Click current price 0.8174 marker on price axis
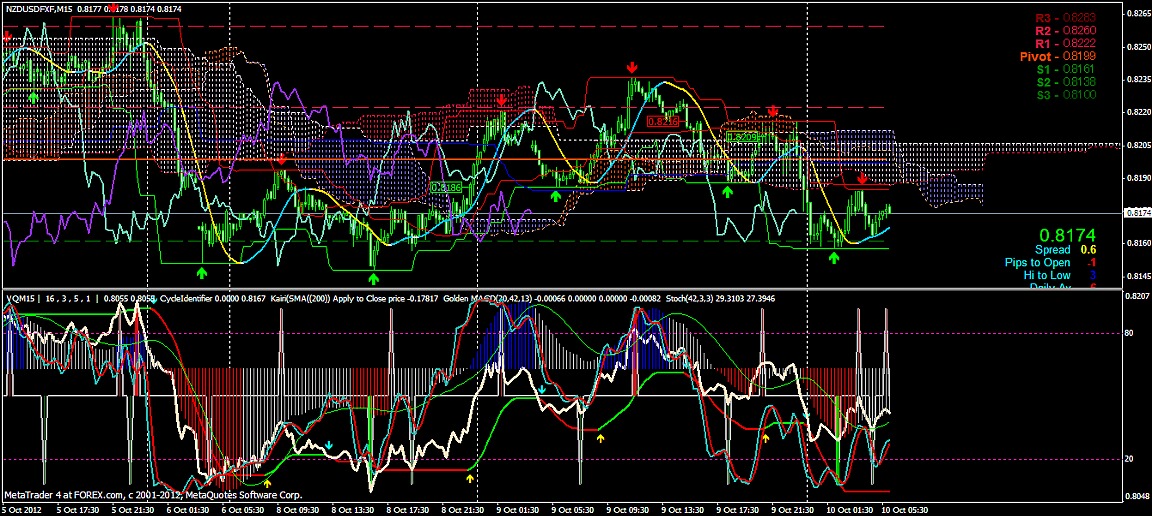 [1137, 213]
